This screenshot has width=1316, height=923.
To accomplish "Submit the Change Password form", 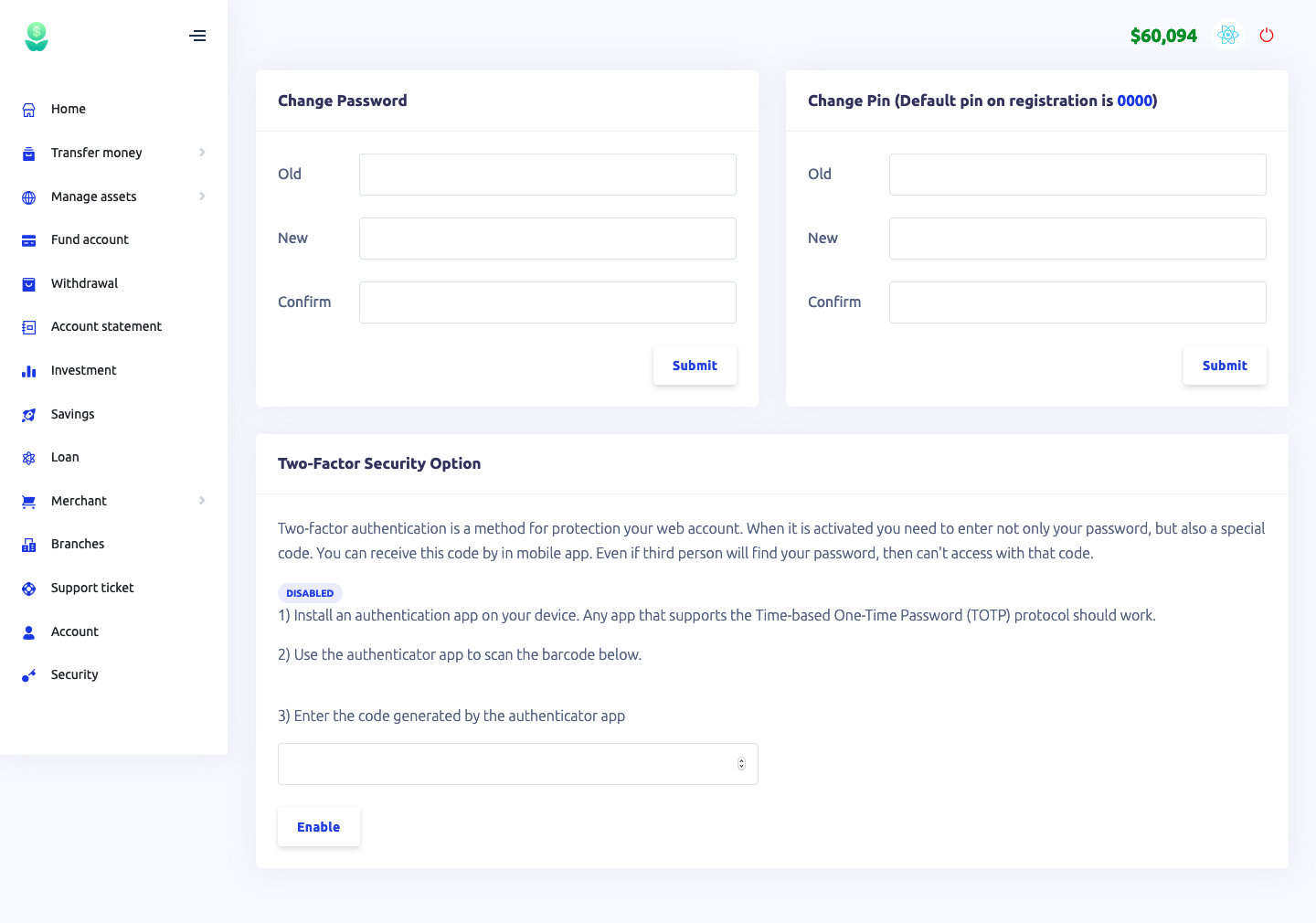I will 695,365.
